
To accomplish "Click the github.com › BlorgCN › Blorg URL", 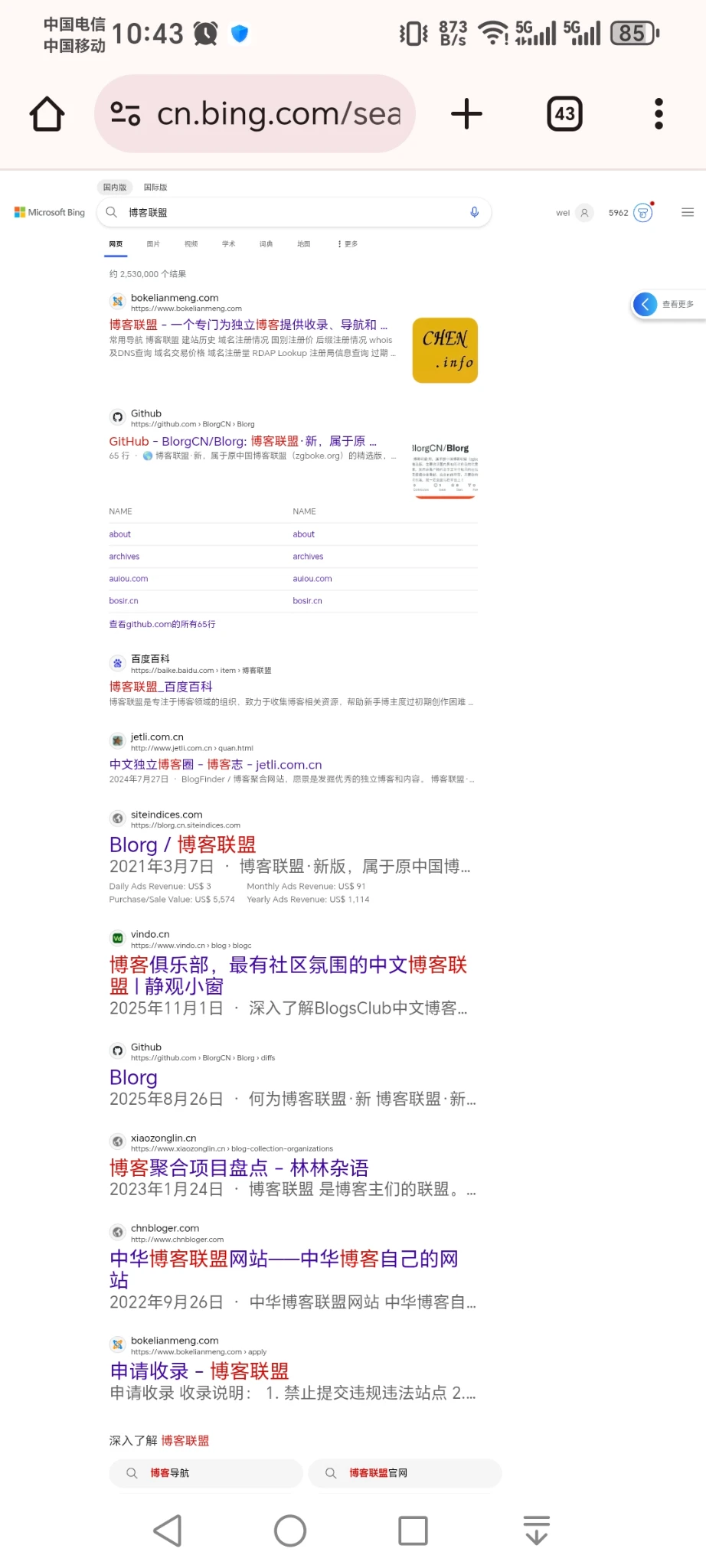I will pos(193,424).
